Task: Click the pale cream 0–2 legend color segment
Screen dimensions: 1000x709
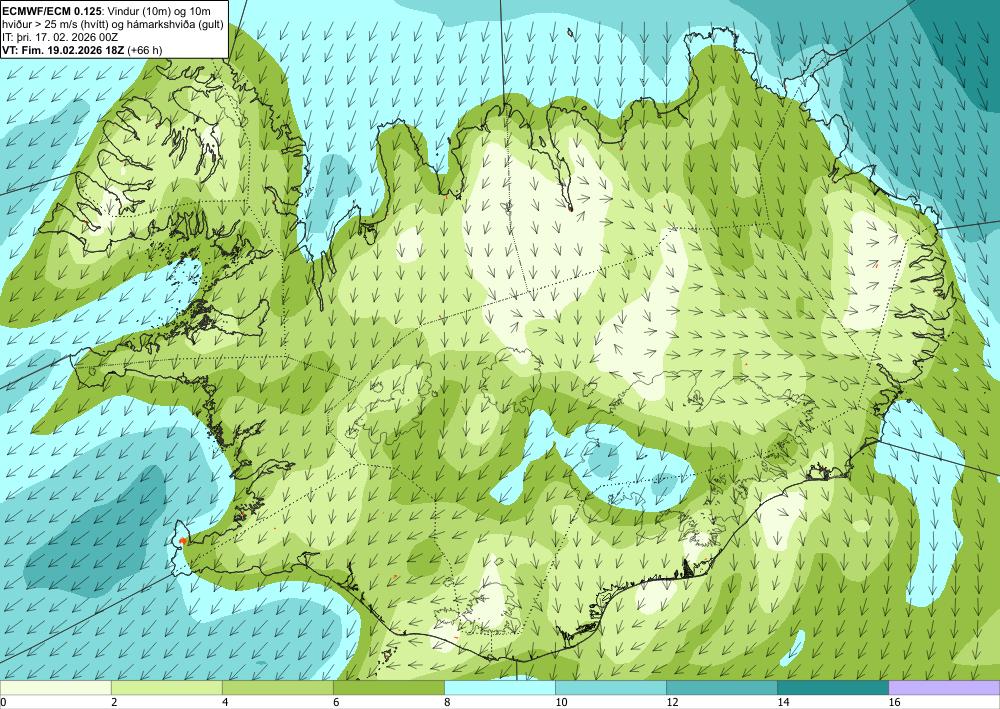Action: click(x=55, y=688)
